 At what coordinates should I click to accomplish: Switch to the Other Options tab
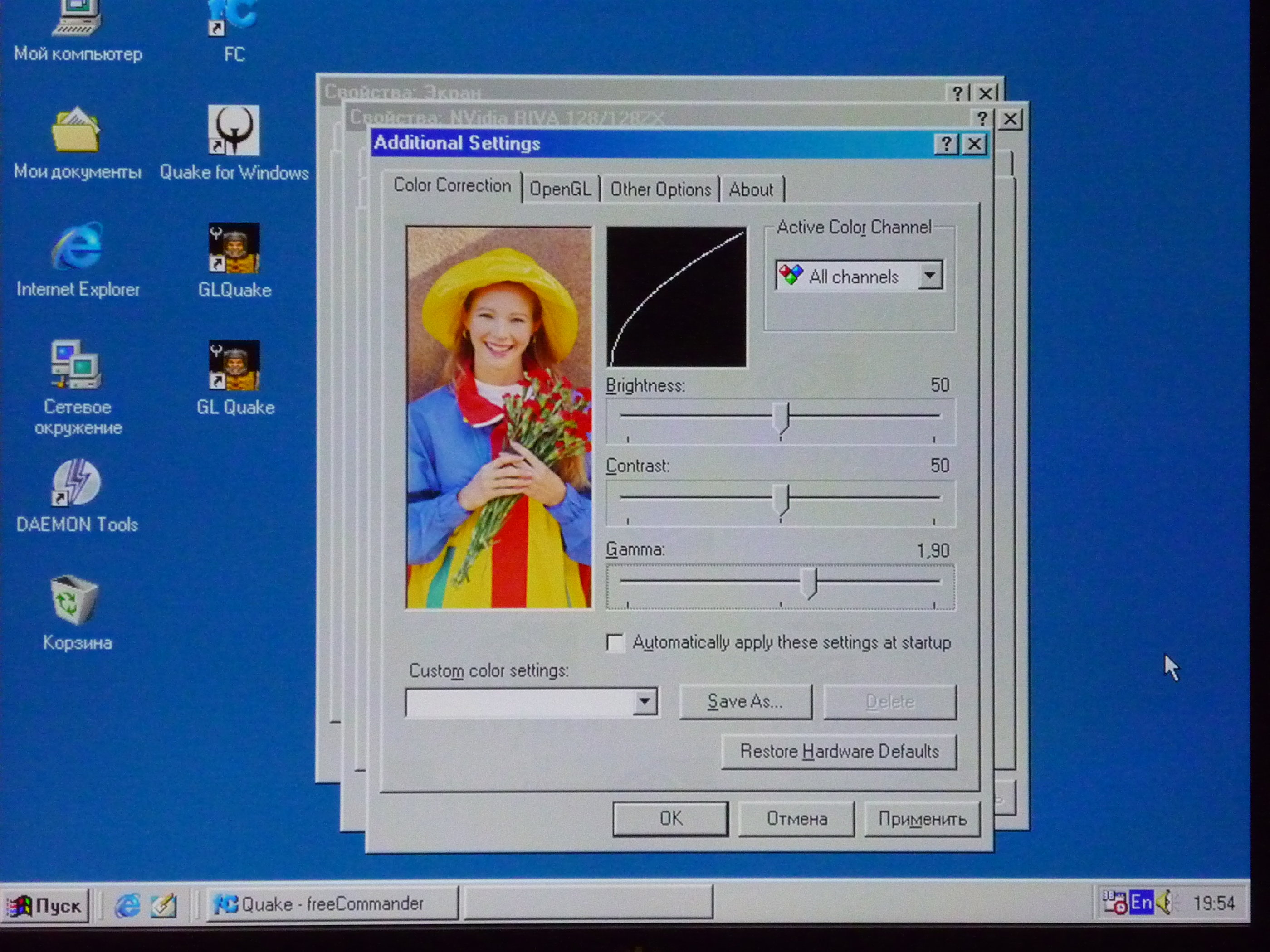(660, 189)
